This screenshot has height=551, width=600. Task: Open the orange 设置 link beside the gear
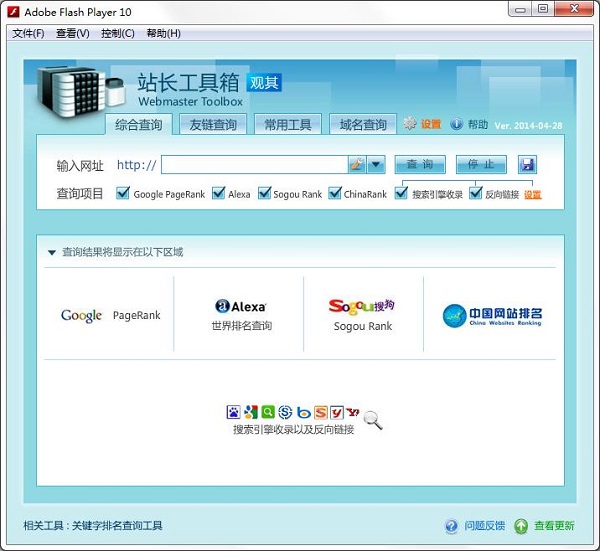pyautogui.click(x=431, y=124)
